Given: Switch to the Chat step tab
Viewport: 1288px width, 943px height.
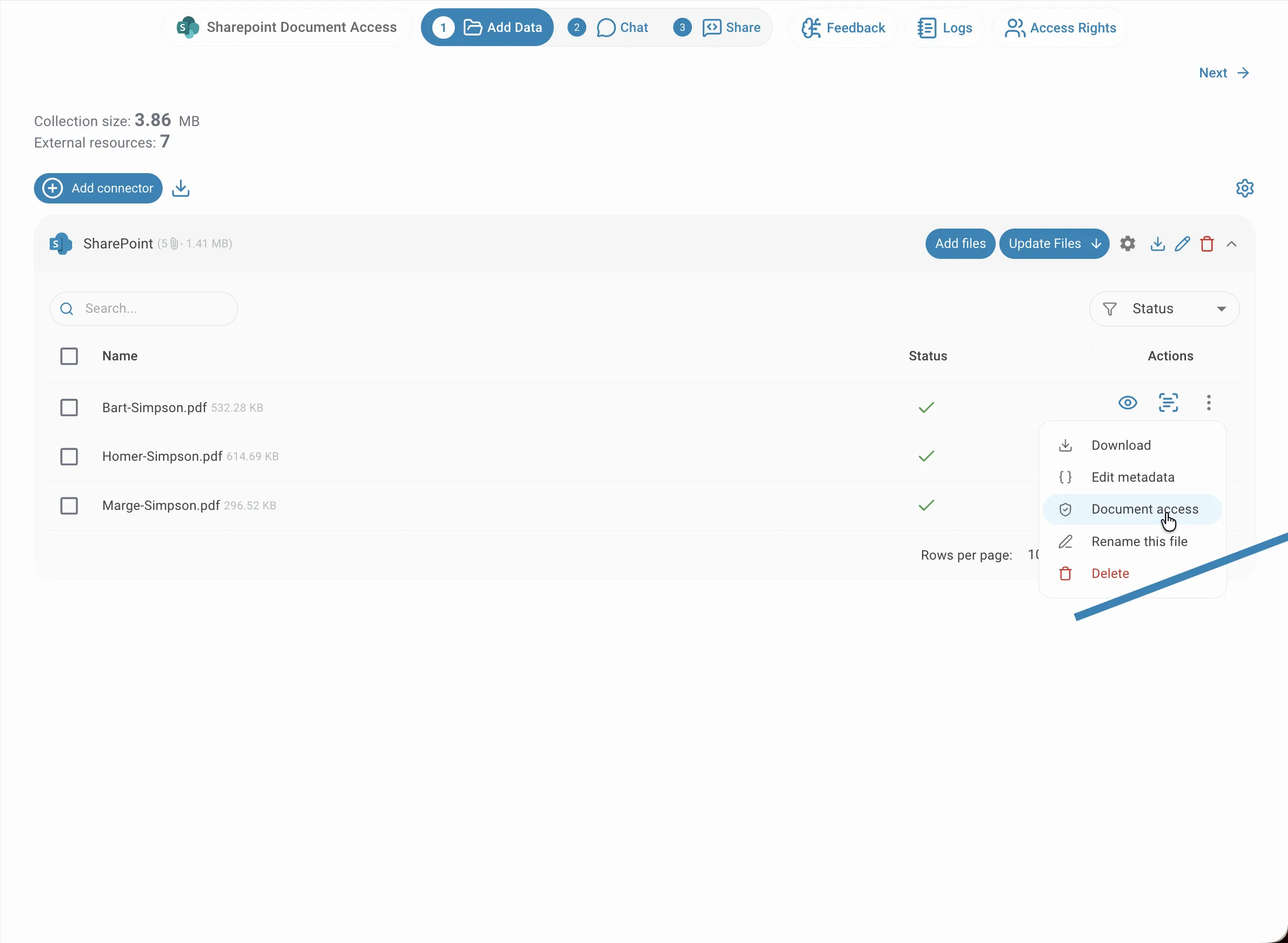Looking at the screenshot, I should point(608,27).
